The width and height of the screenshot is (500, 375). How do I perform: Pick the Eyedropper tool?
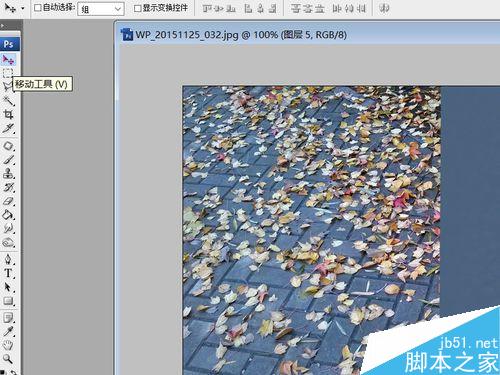click(8, 331)
